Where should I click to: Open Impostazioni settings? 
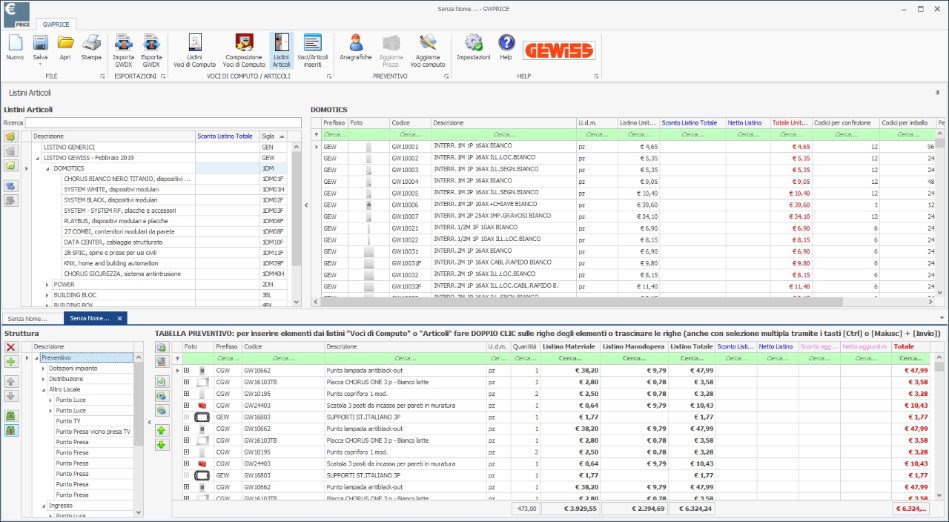coord(473,47)
